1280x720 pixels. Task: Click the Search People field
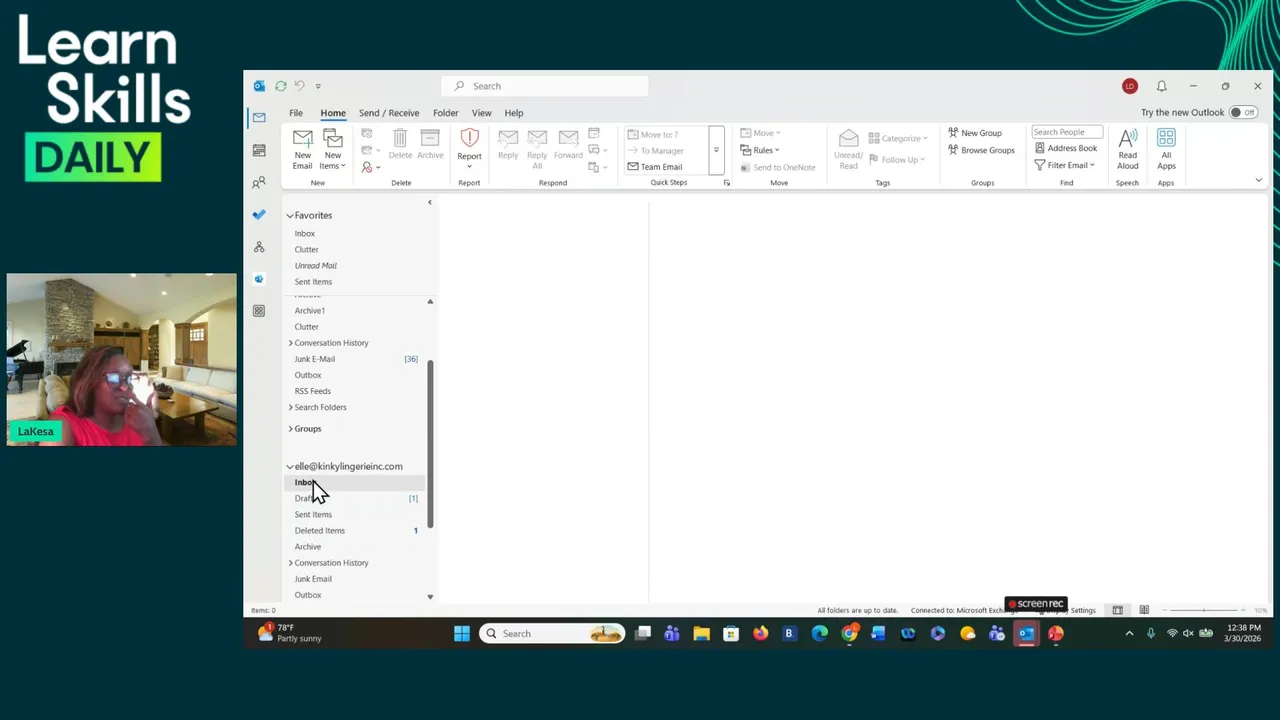1067,132
